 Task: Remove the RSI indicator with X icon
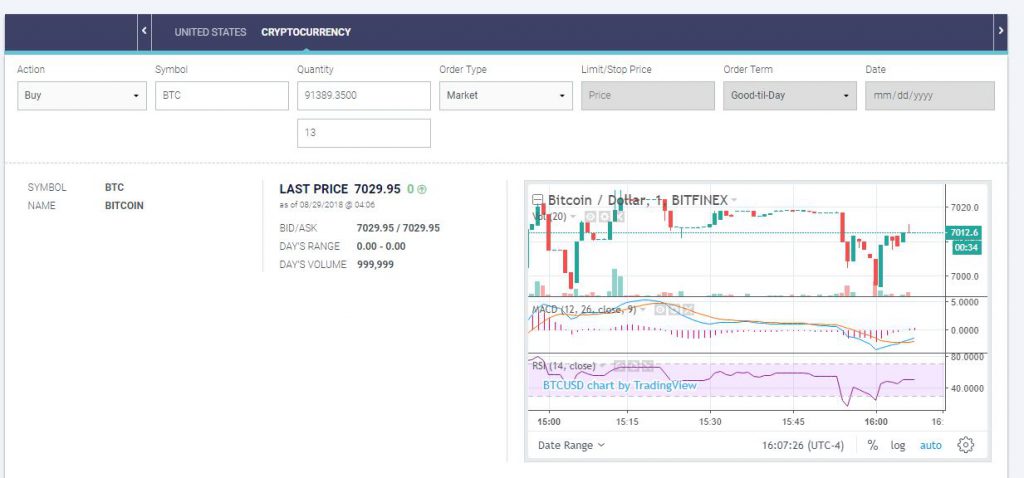point(647,366)
